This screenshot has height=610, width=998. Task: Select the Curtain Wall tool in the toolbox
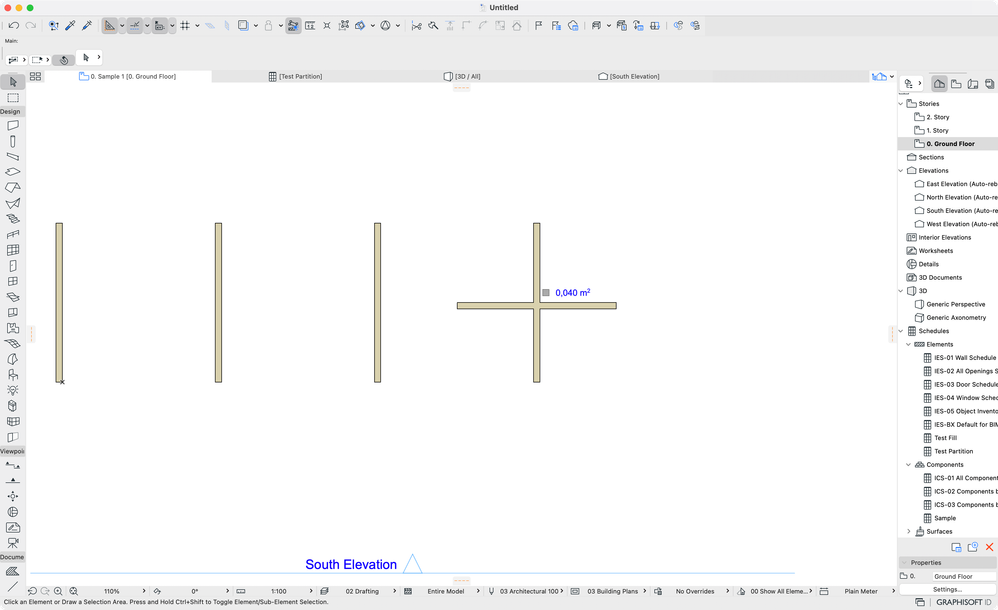point(13,250)
